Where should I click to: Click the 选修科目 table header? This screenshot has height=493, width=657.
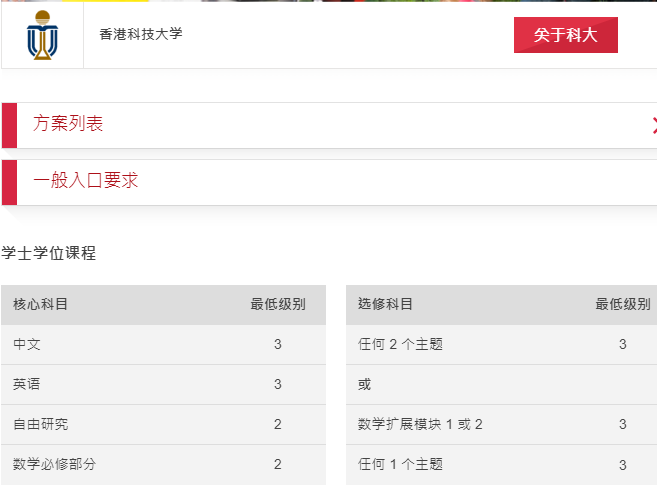click(x=385, y=304)
